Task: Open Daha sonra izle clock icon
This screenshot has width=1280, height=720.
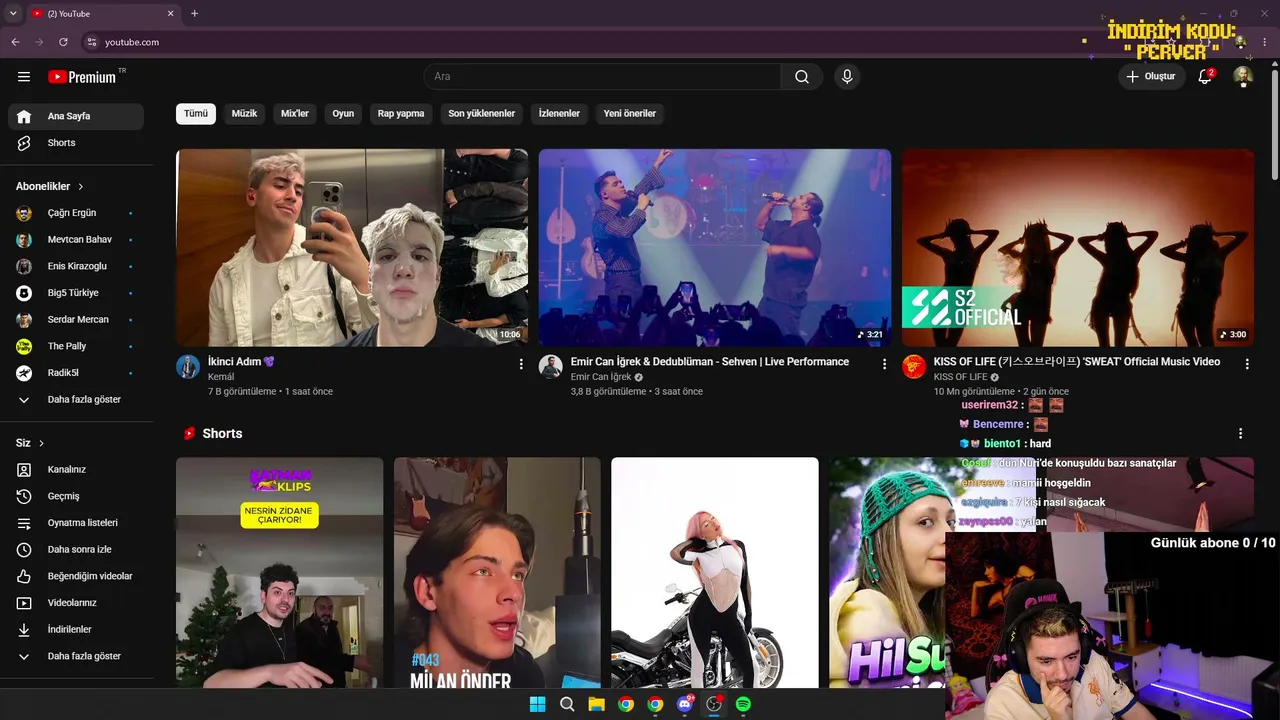Action: [24, 550]
